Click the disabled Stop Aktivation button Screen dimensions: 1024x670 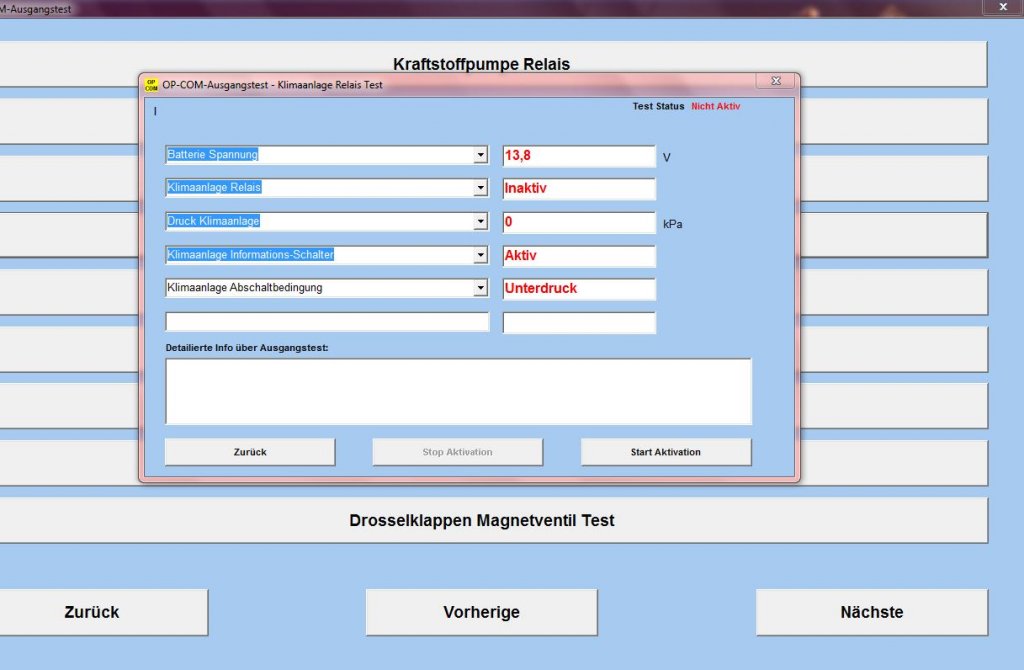[457, 452]
